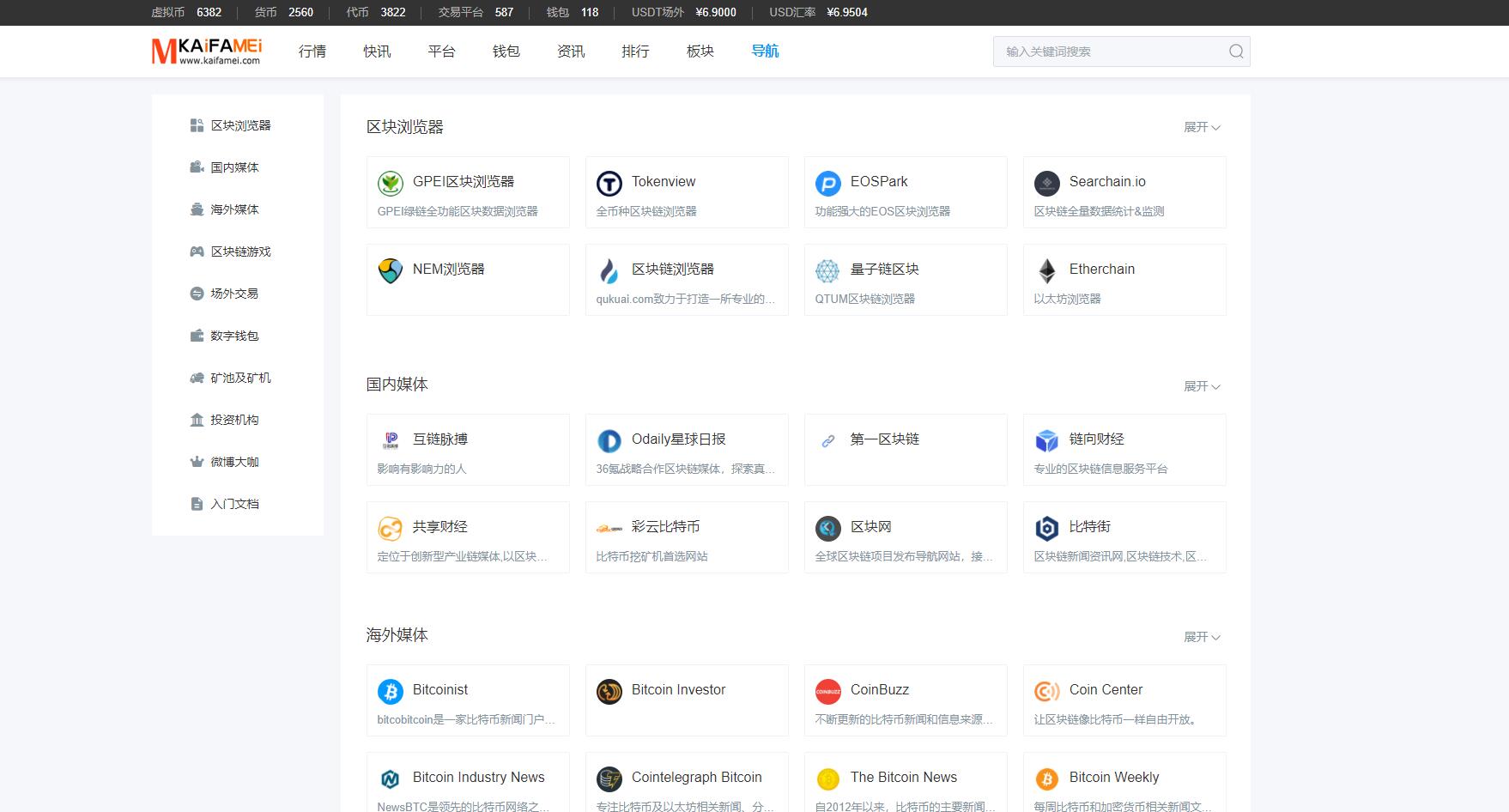
Task: Open the Odaily星球日报 link
Action: 678,439
